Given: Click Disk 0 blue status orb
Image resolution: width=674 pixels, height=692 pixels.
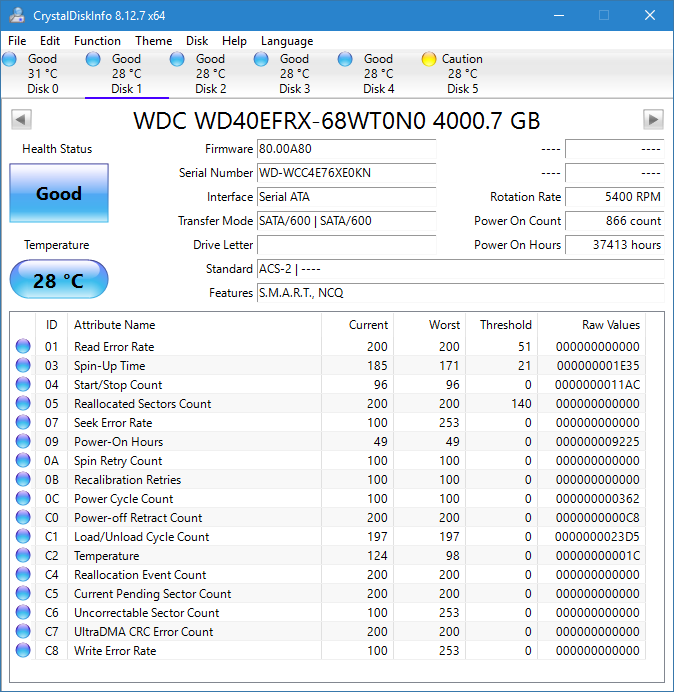Looking at the screenshot, I should pos(9,59).
